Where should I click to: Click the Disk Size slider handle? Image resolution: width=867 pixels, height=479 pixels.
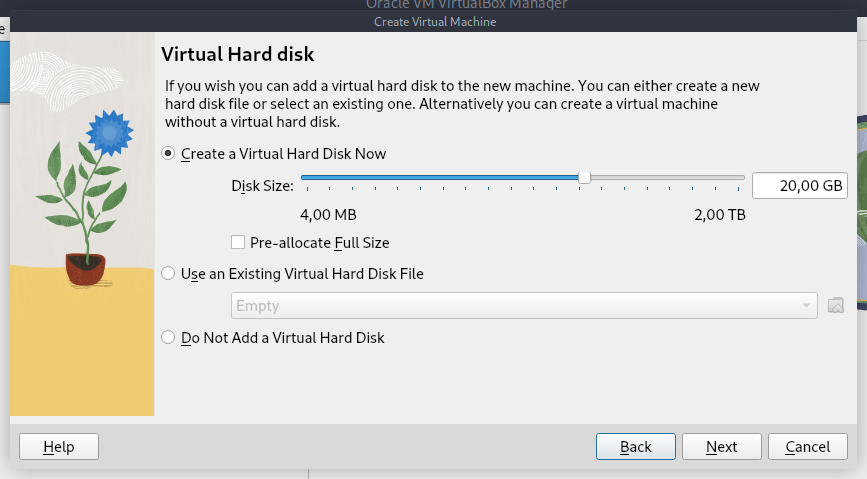coord(584,177)
